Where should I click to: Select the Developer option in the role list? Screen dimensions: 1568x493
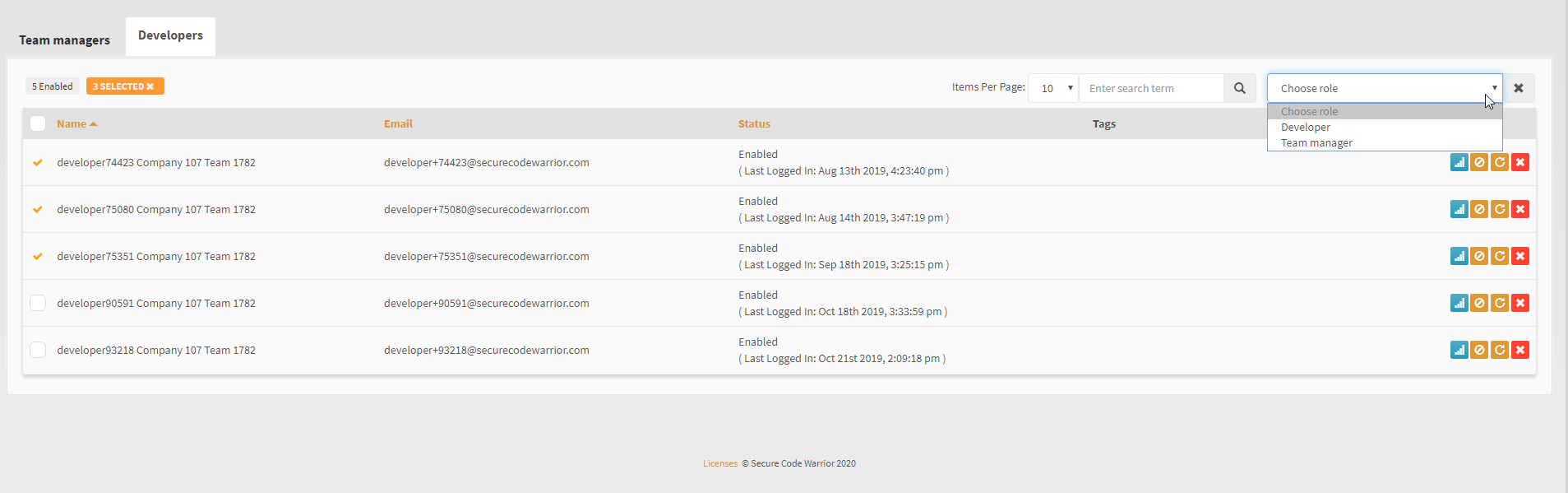tap(1385, 127)
